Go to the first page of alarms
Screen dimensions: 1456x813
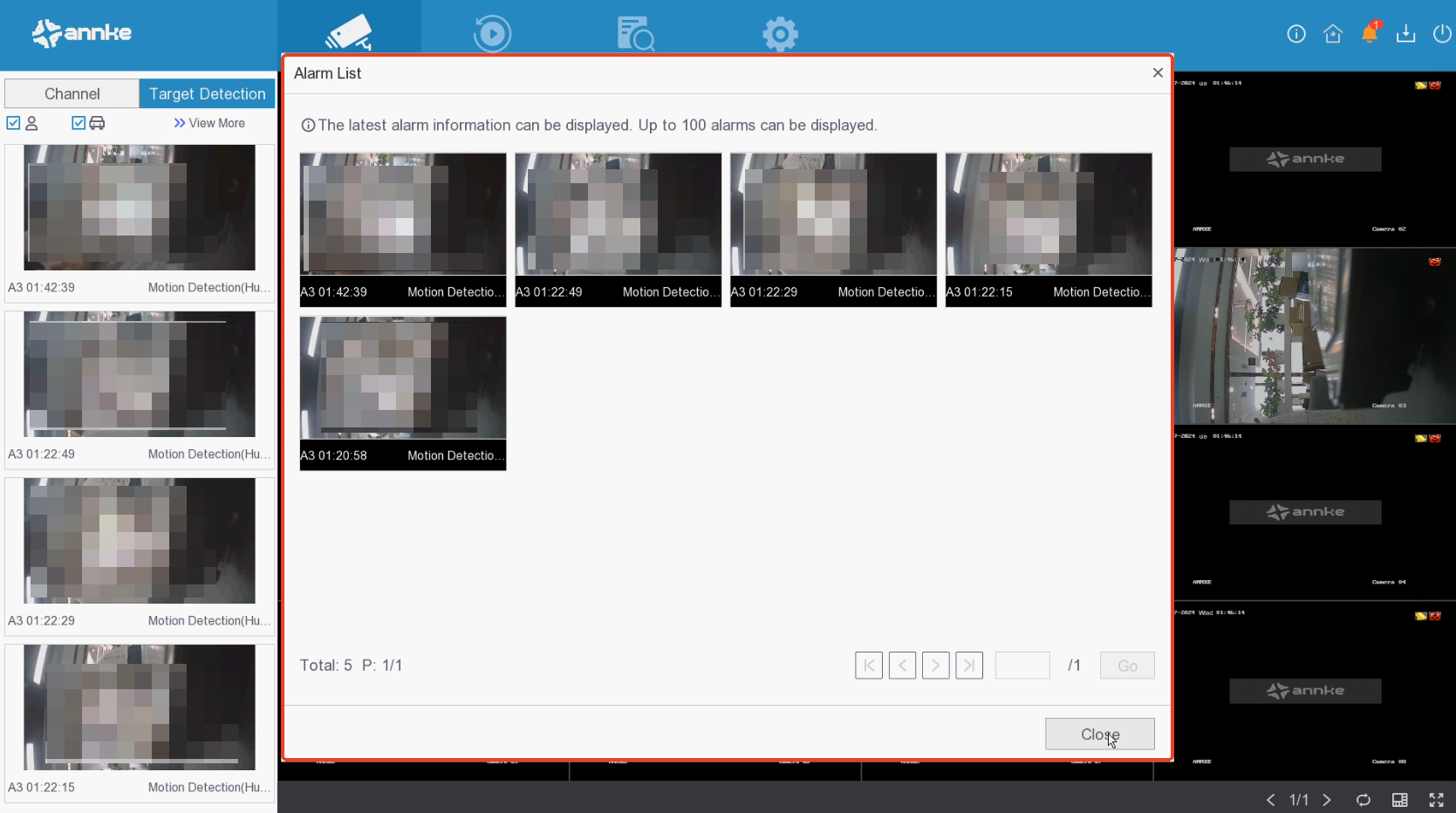[869, 666]
